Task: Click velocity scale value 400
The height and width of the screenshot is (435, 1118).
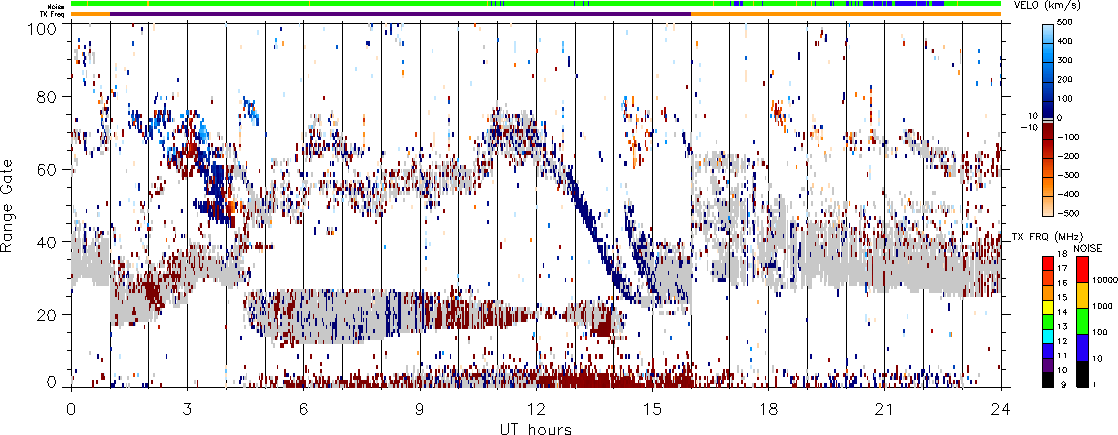Action: (1067, 42)
